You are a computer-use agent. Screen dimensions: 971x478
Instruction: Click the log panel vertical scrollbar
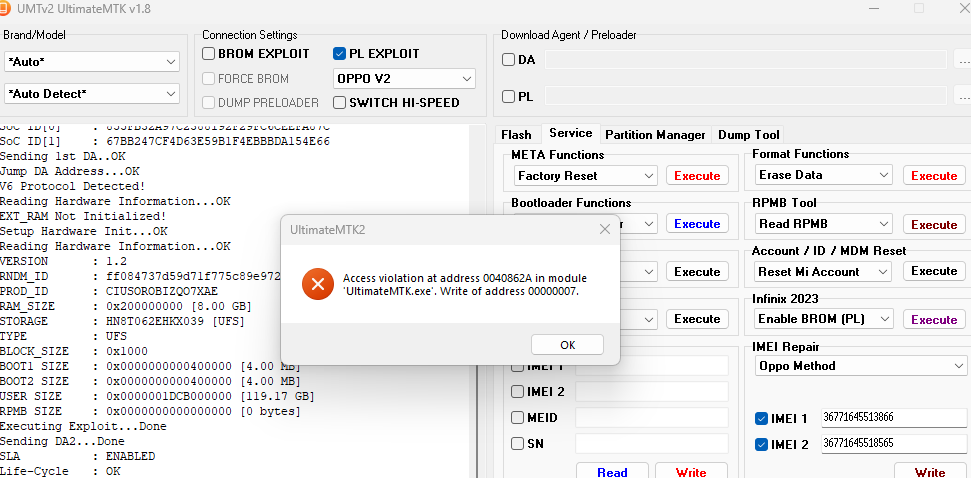coord(477,300)
